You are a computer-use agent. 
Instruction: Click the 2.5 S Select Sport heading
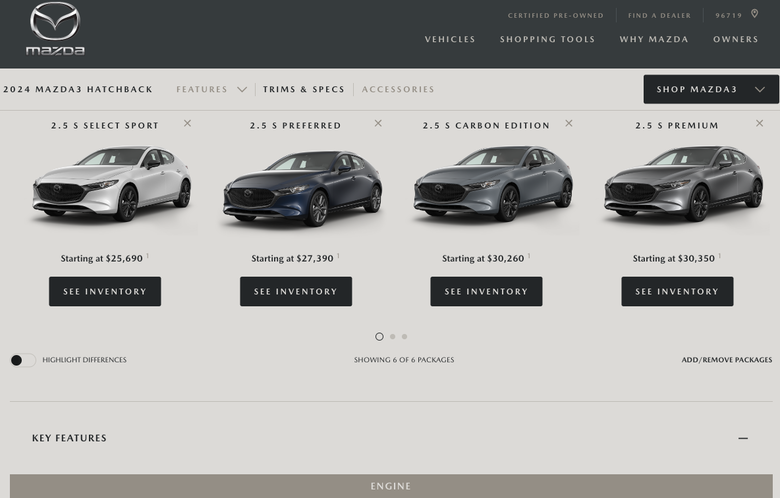click(x=104, y=126)
